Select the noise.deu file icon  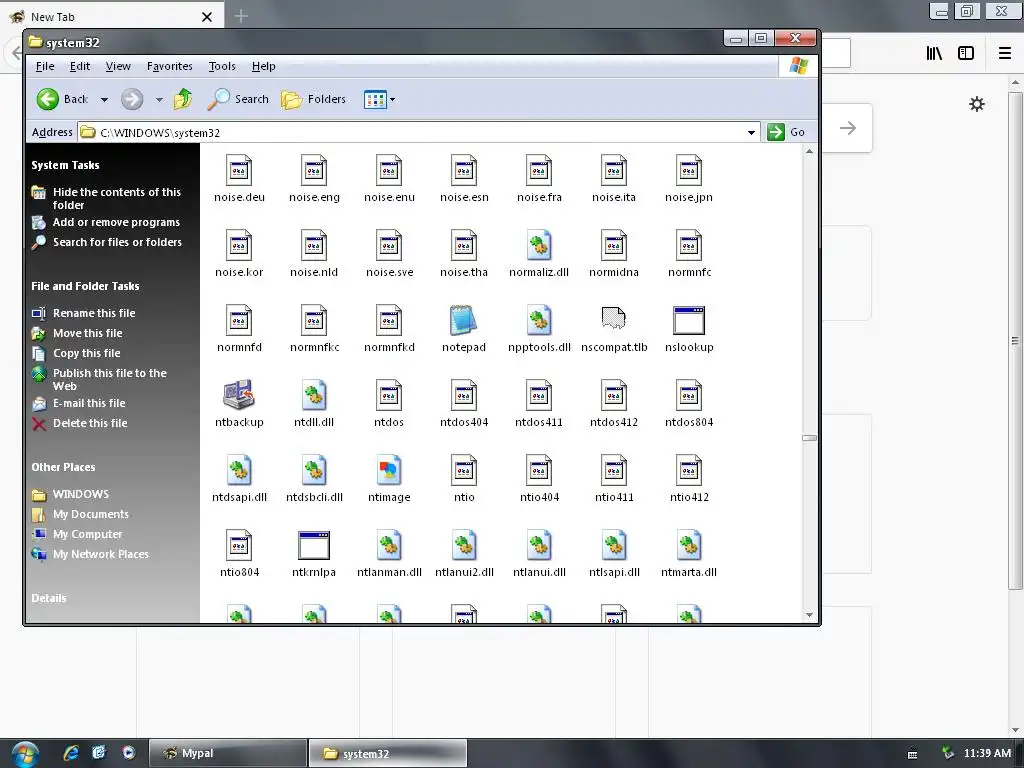239,170
